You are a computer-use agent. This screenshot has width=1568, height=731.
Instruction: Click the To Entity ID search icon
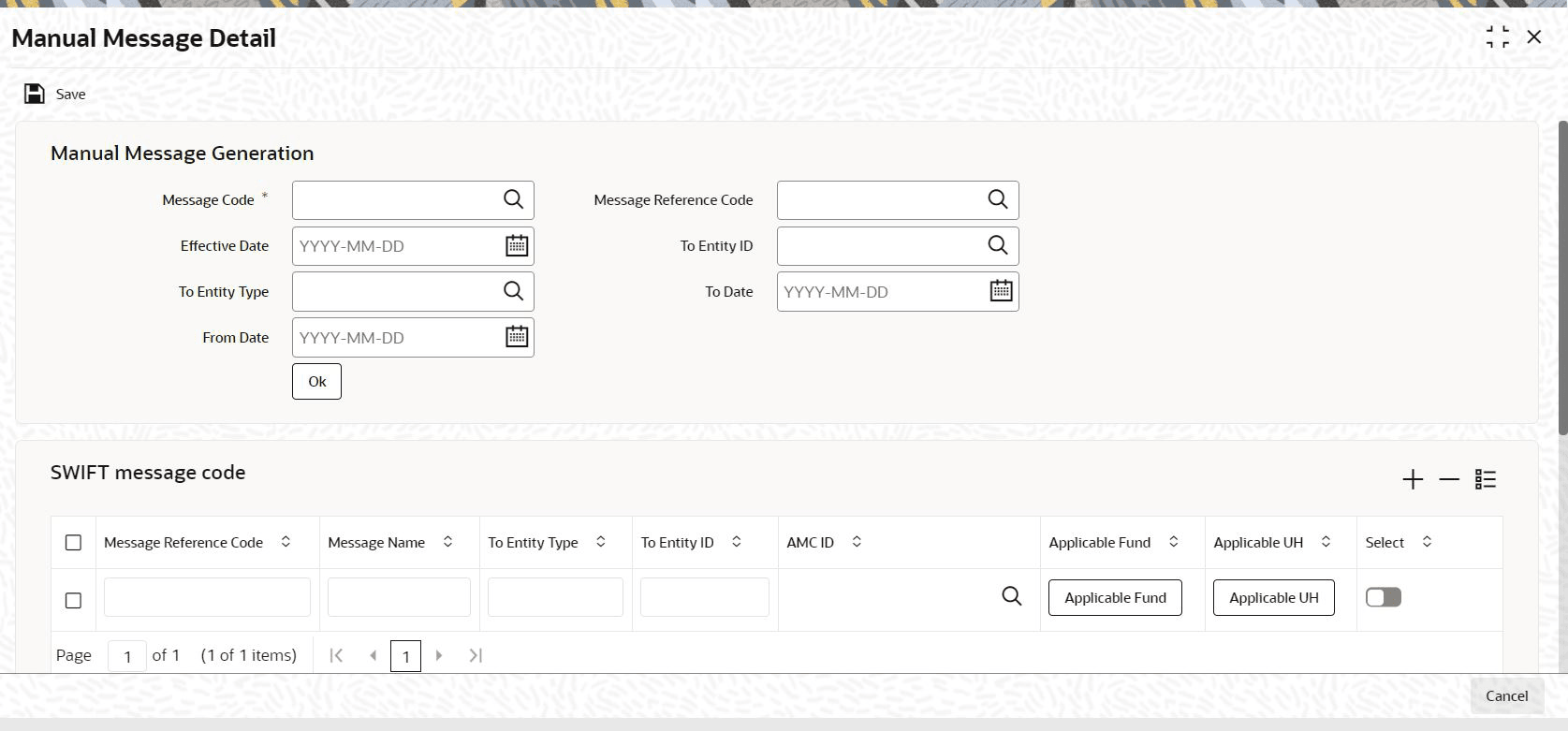(998, 245)
